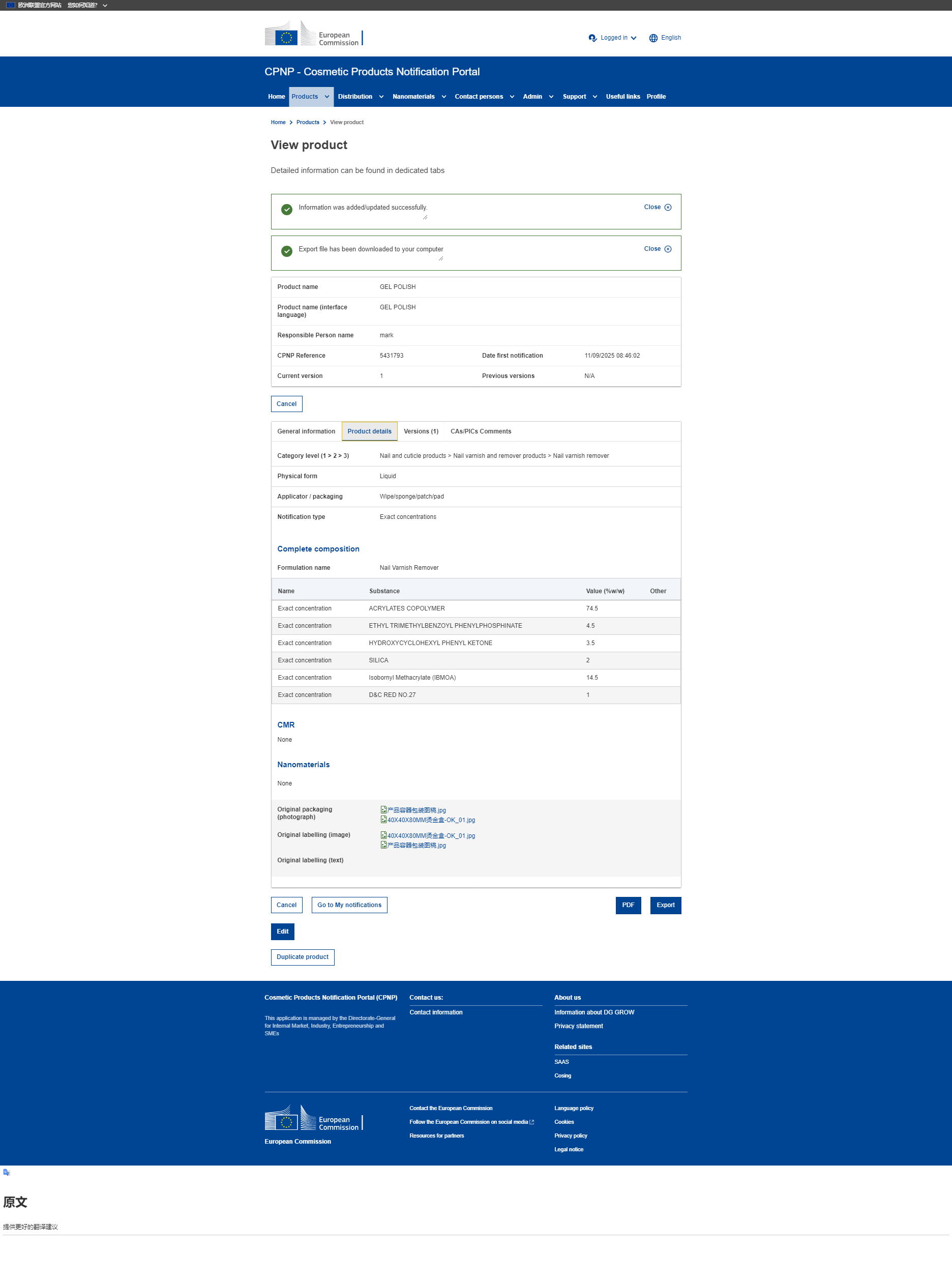952x1280 pixels.
Task: Select the CAs/PICs Comments tab
Action: tap(481, 431)
